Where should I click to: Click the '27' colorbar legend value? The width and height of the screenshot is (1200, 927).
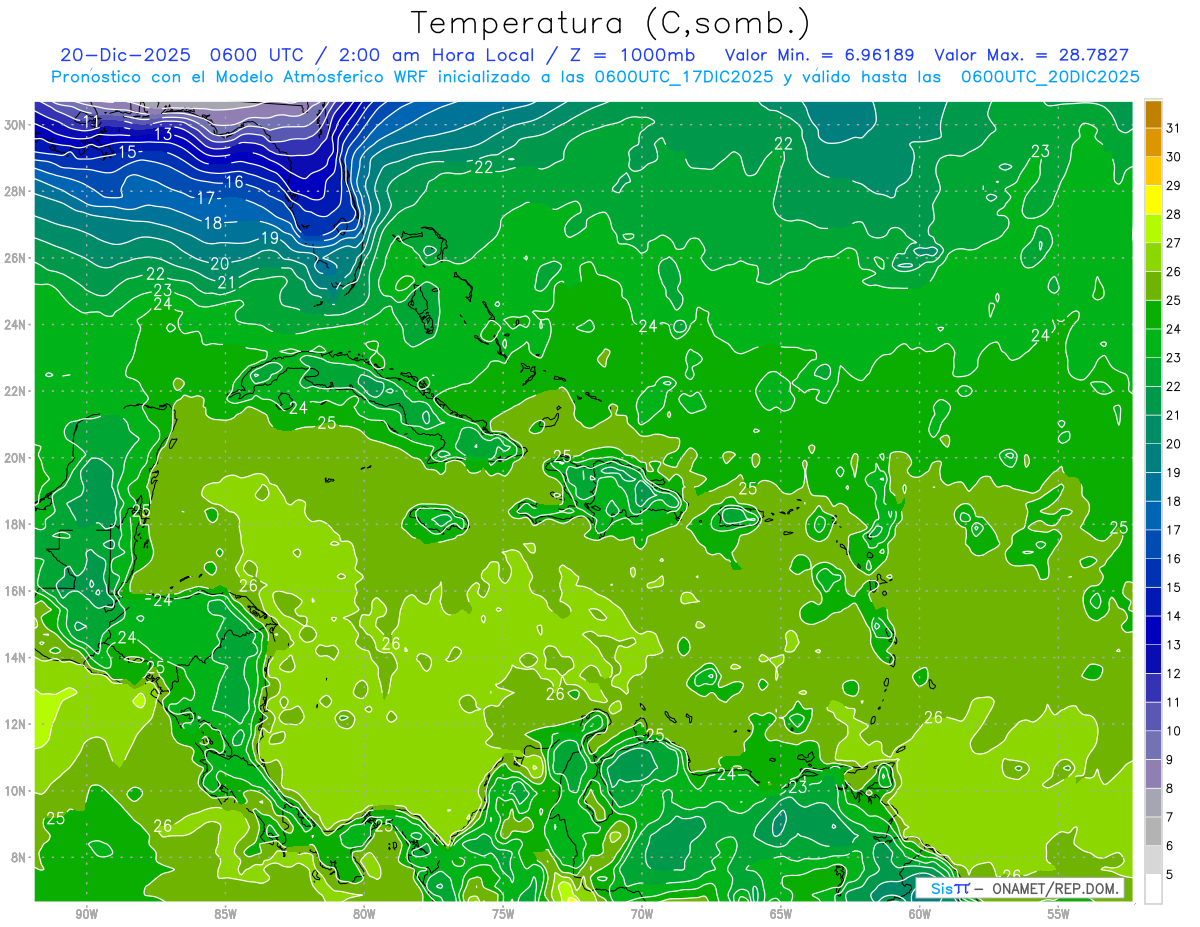point(1173,243)
